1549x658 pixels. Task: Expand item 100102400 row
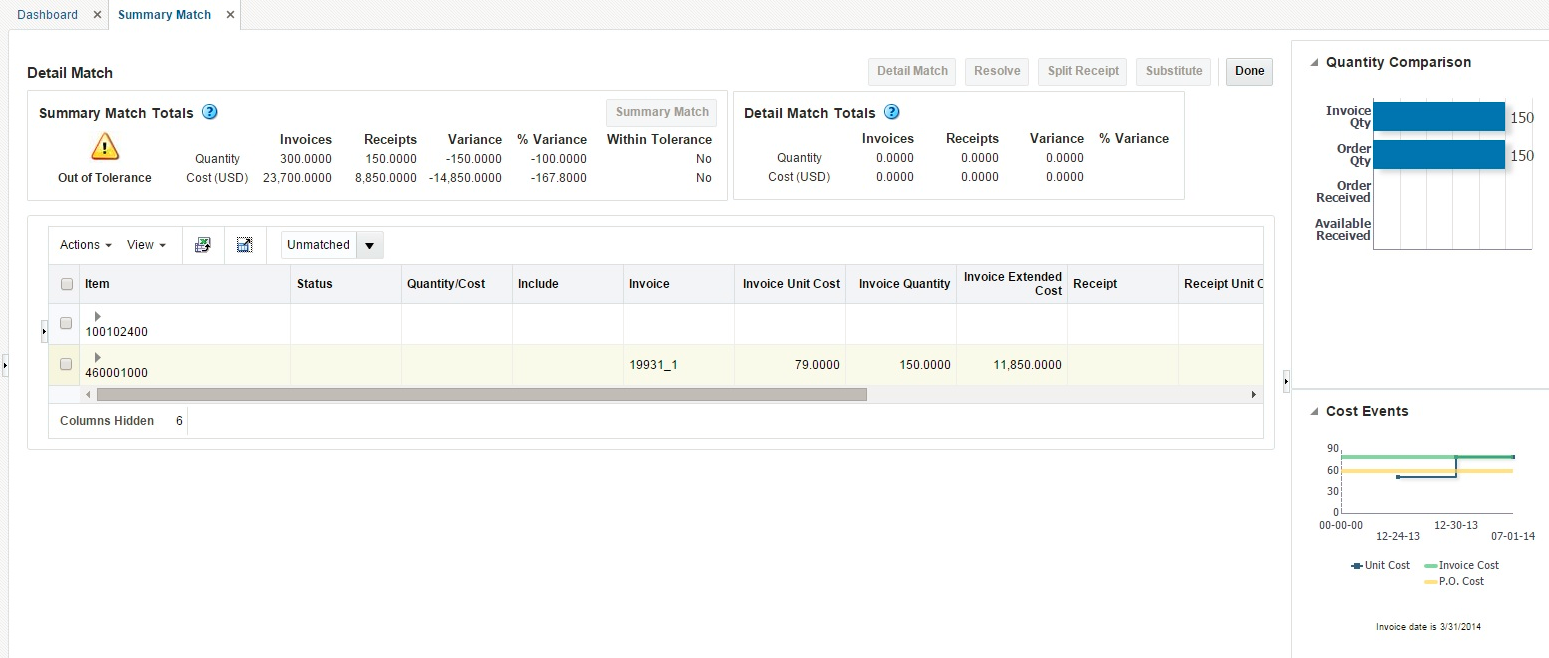point(97,316)
